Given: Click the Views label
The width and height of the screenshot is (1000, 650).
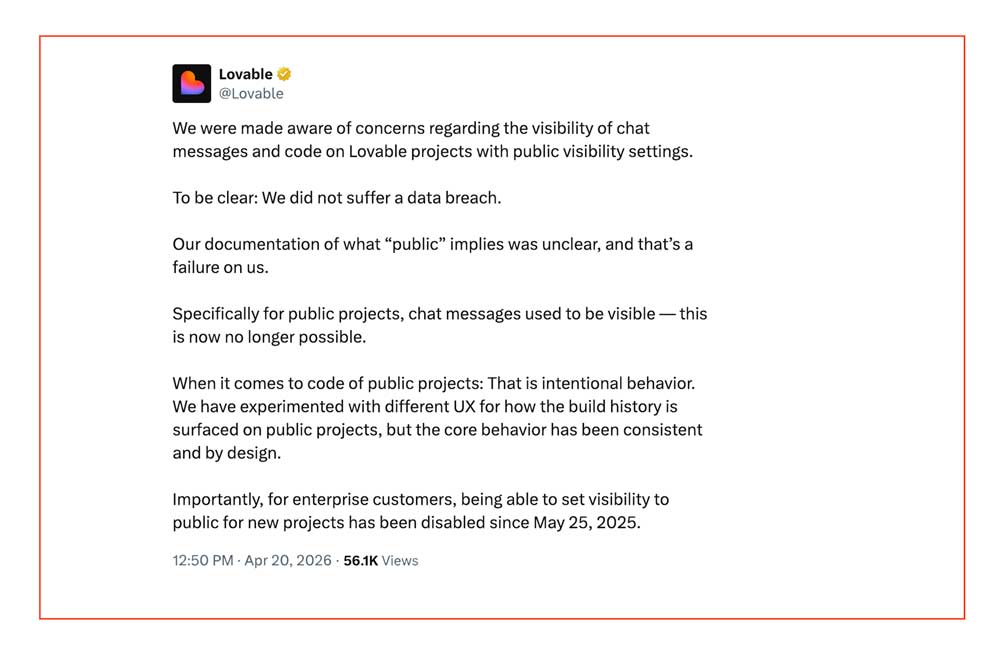Looking at the screenshot, I should (400, 561).
